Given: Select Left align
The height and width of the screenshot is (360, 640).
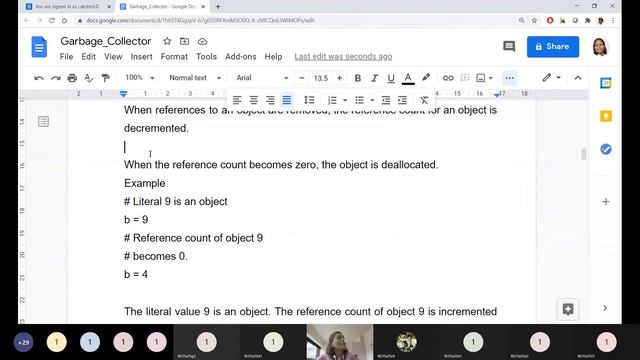Looking at the screenshot, I should pos(237,100).
